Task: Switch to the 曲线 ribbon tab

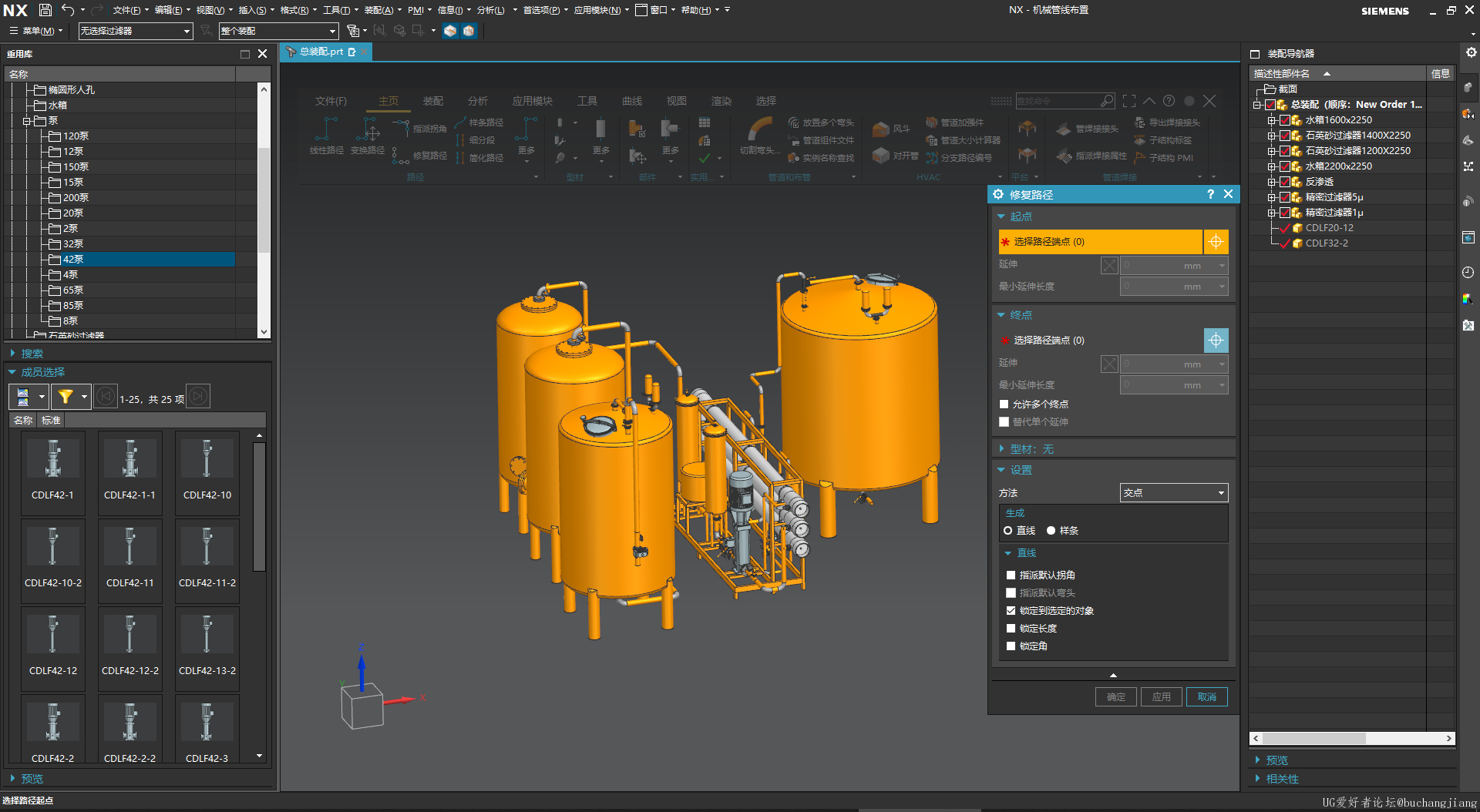Action: 632,101
